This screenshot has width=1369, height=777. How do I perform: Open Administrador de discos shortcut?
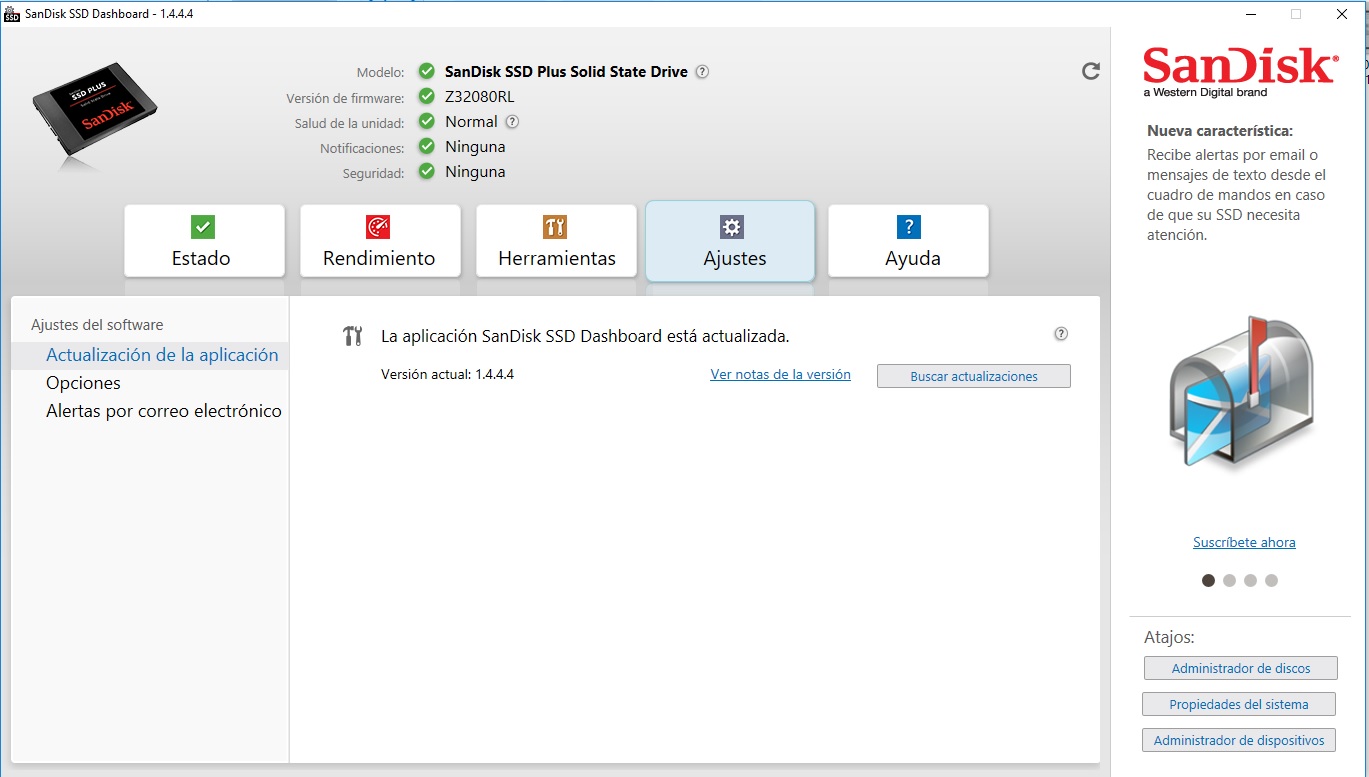click(x=1240, y=668)
